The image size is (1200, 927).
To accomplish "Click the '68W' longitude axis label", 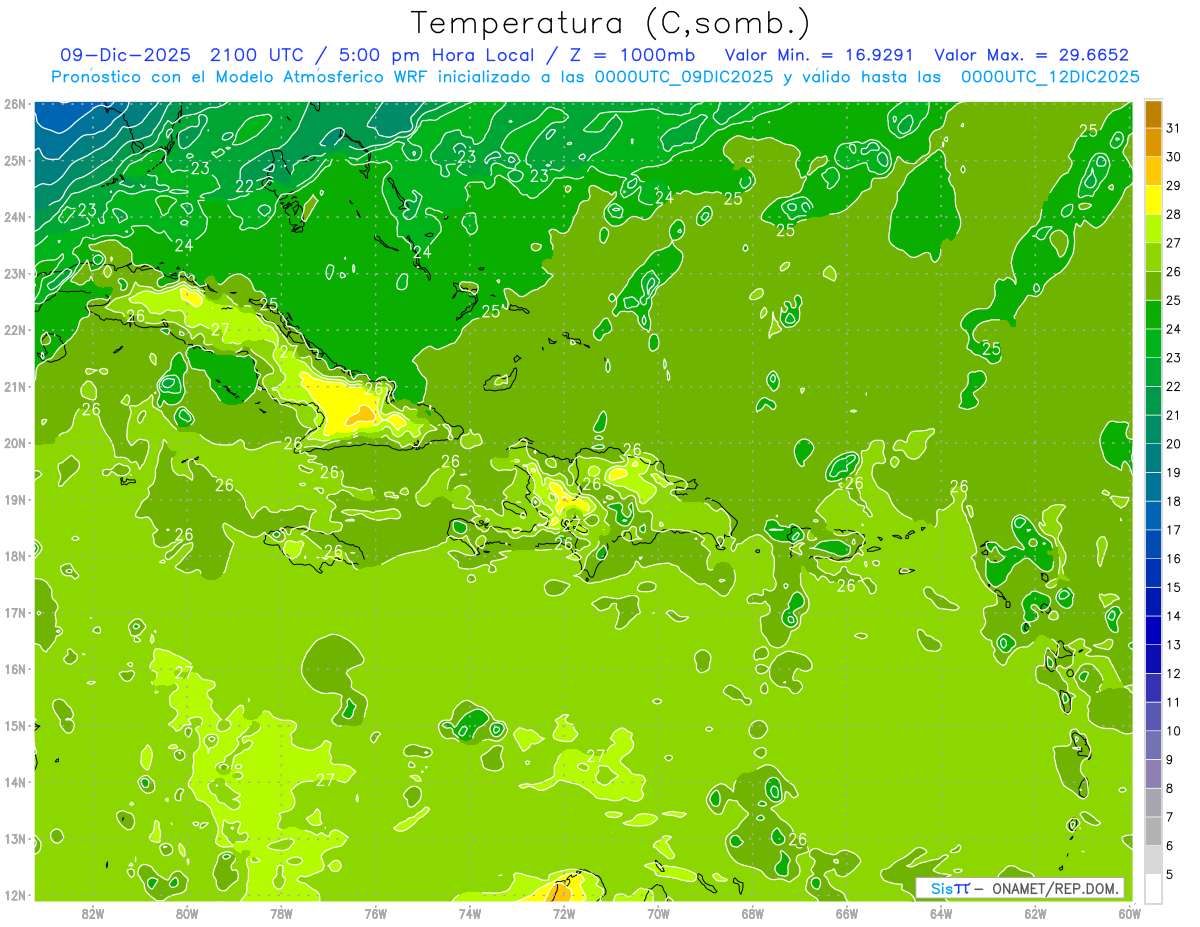I will [753, 913].
